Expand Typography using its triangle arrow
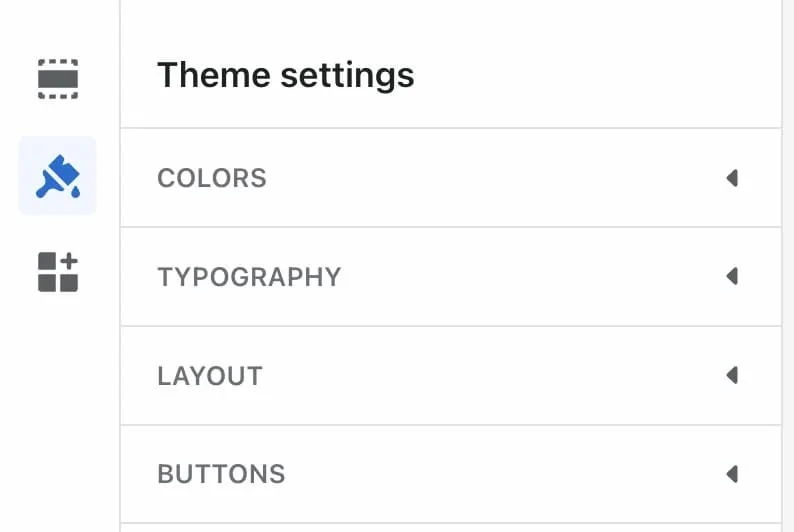 click(732, 276)
